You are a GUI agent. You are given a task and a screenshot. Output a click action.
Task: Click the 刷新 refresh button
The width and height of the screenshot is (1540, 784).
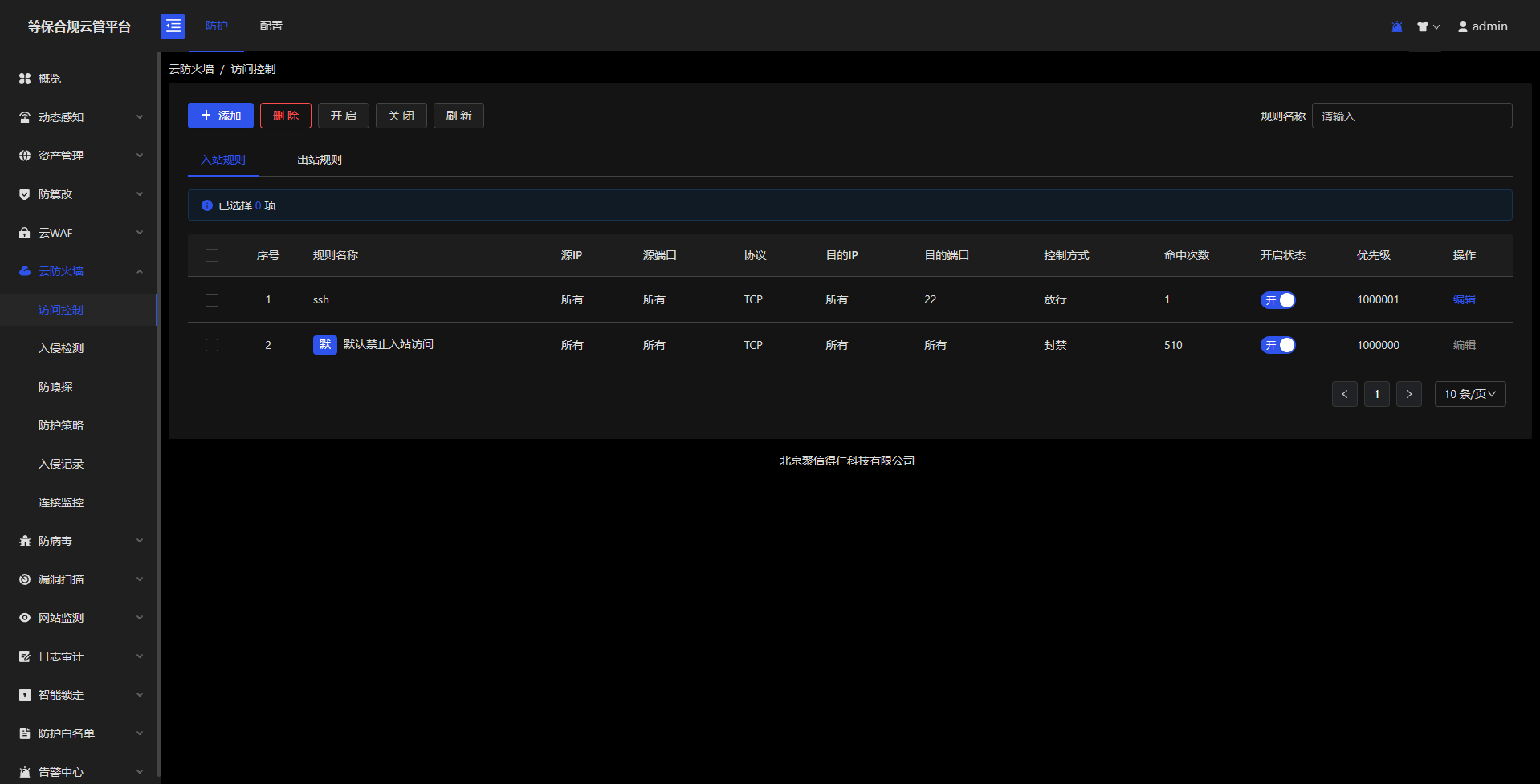[x=459, y=116]
